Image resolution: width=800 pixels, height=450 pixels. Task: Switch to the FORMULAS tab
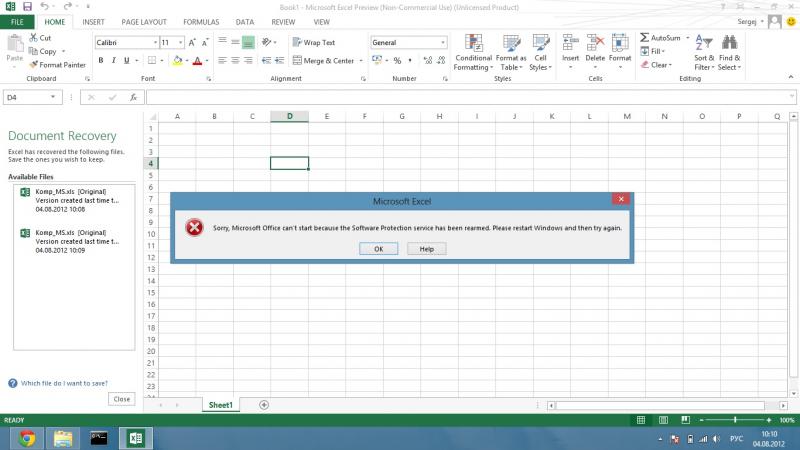point(201,22)
